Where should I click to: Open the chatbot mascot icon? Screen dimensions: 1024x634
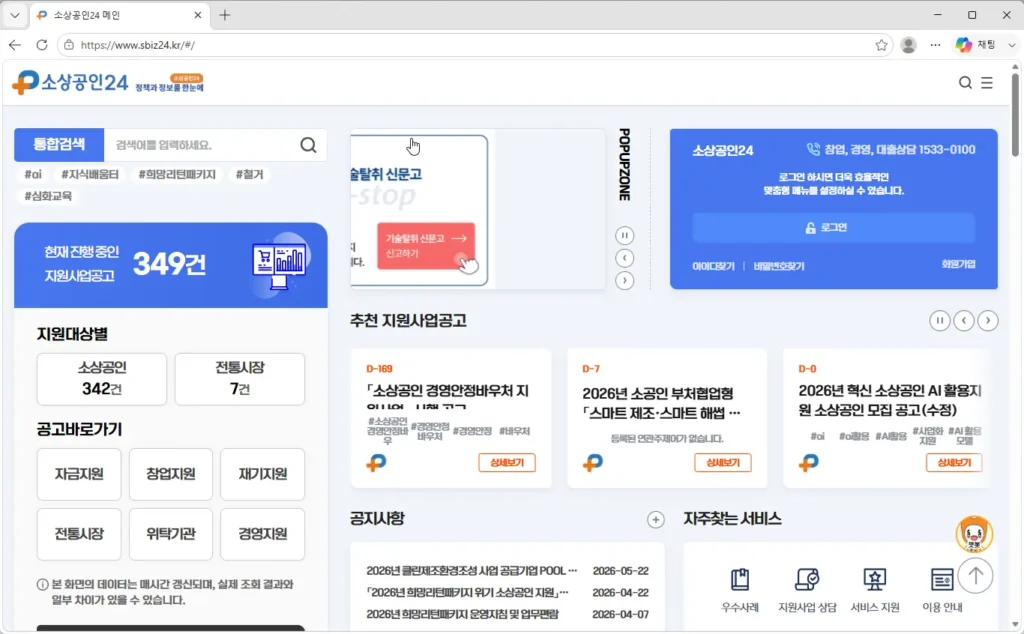tap(974, 533)
